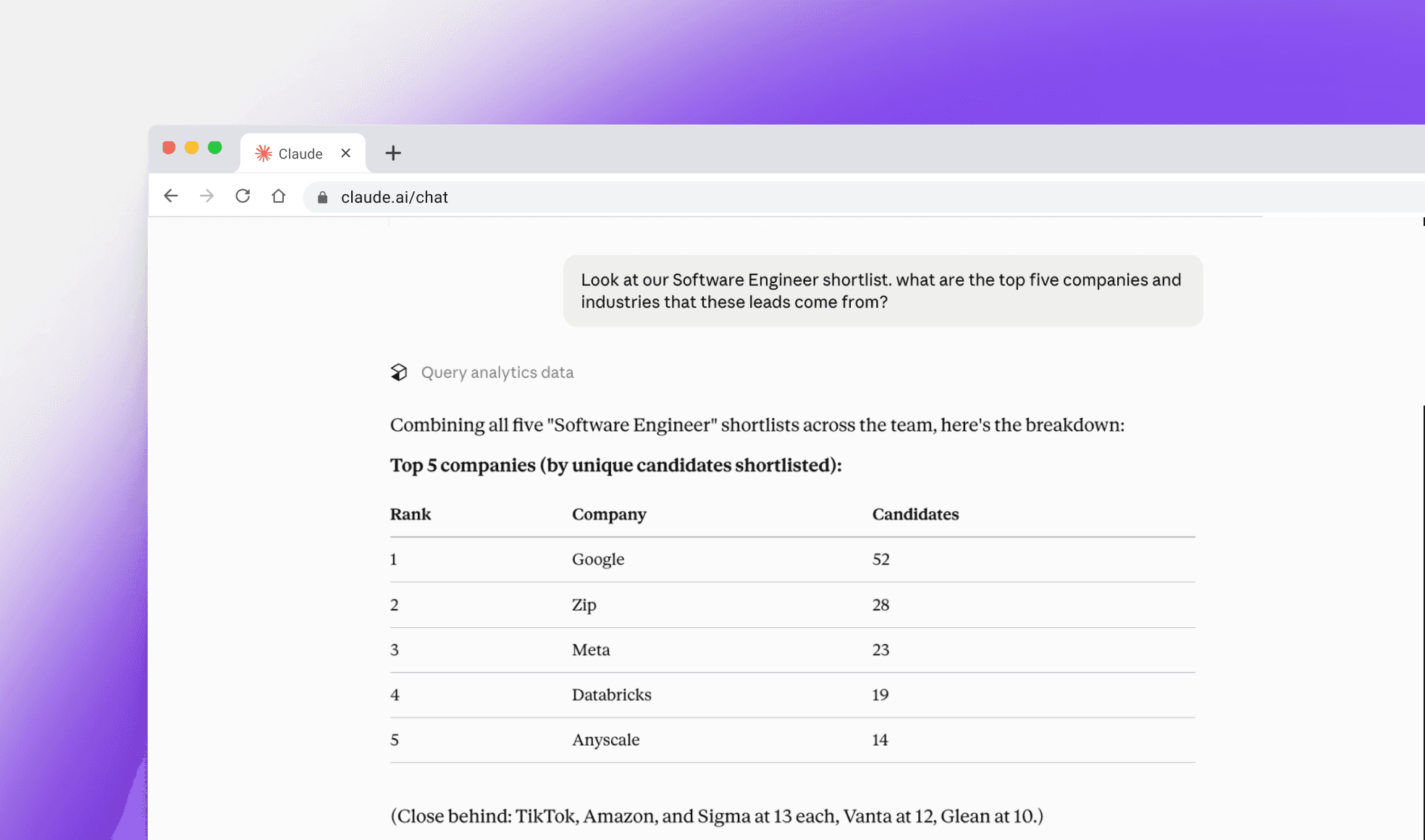Click the Company column header
The image size is (1425, 840).
tap(609, 514)
